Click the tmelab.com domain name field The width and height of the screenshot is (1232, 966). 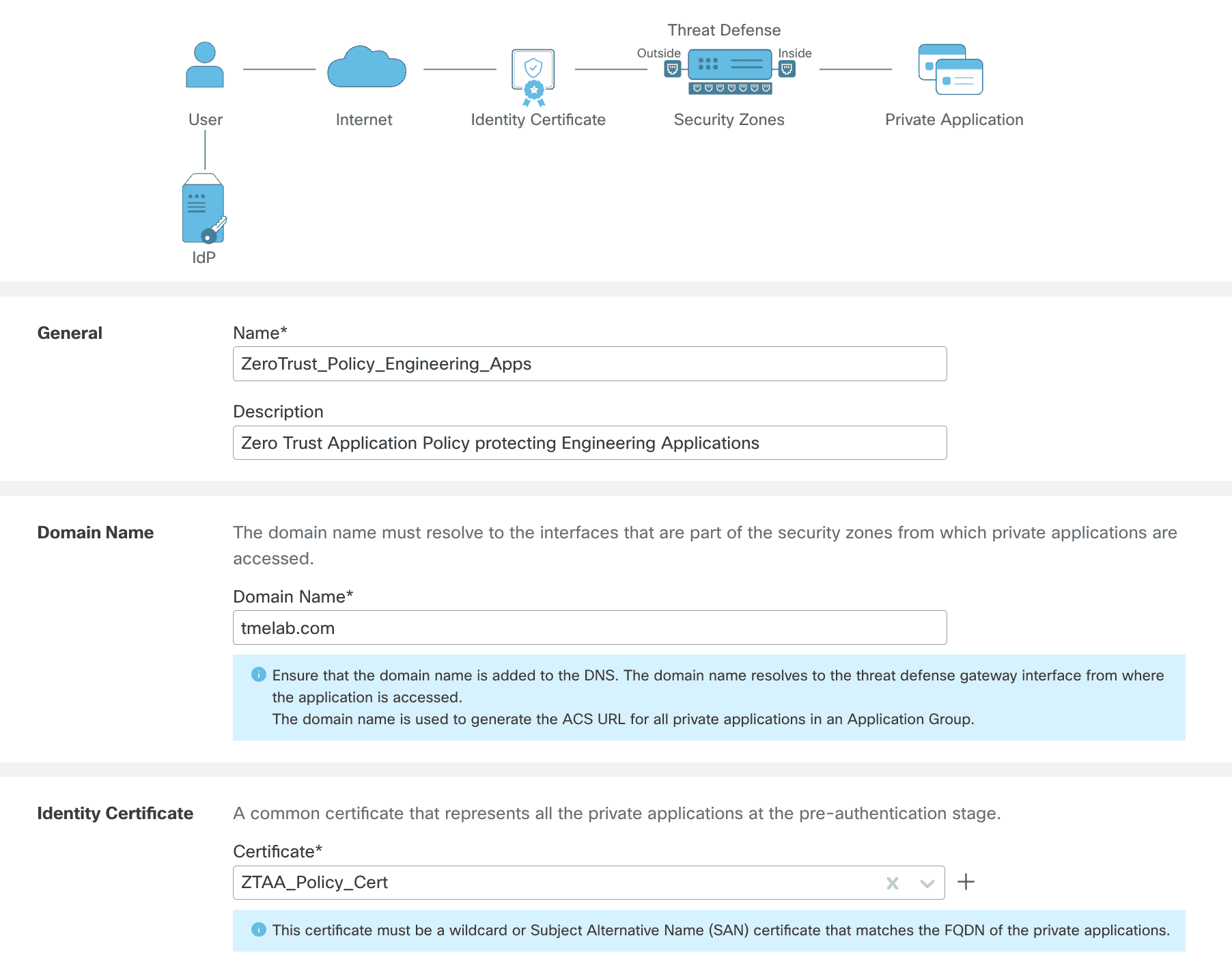coord(589,628)
